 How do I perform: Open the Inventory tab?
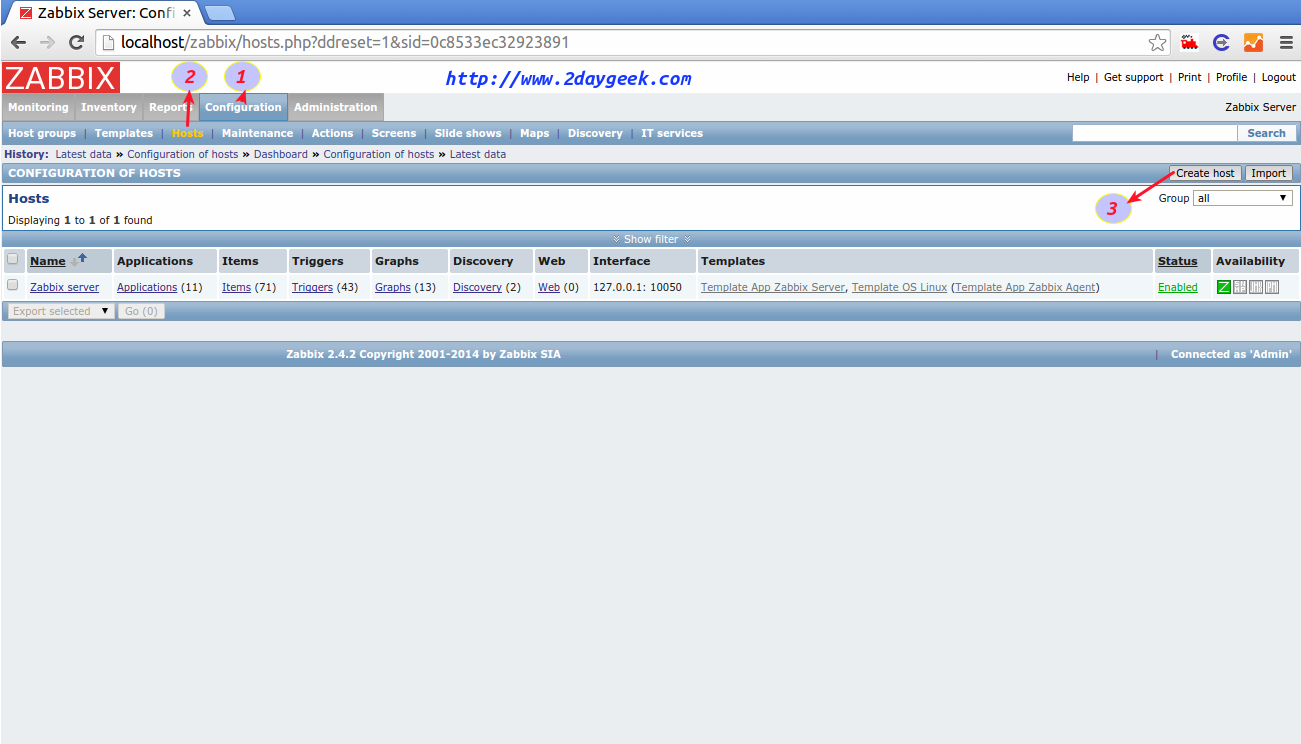[109, 107]
